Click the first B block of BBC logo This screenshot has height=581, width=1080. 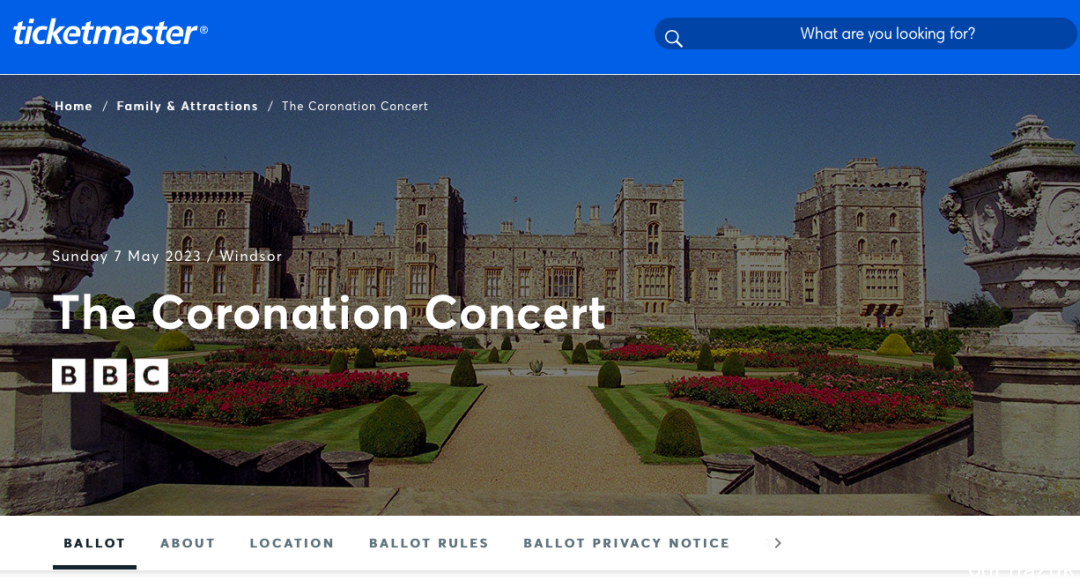click(x=69, y=375)
